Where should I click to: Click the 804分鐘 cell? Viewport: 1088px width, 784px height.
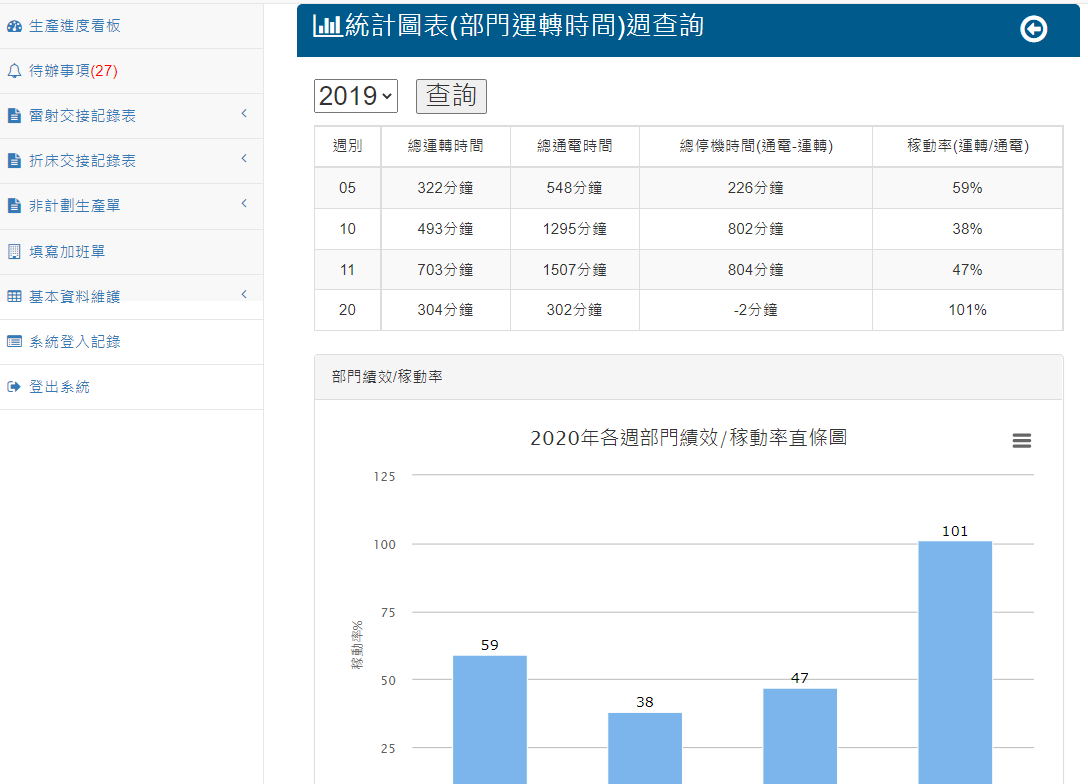point(756,270)
